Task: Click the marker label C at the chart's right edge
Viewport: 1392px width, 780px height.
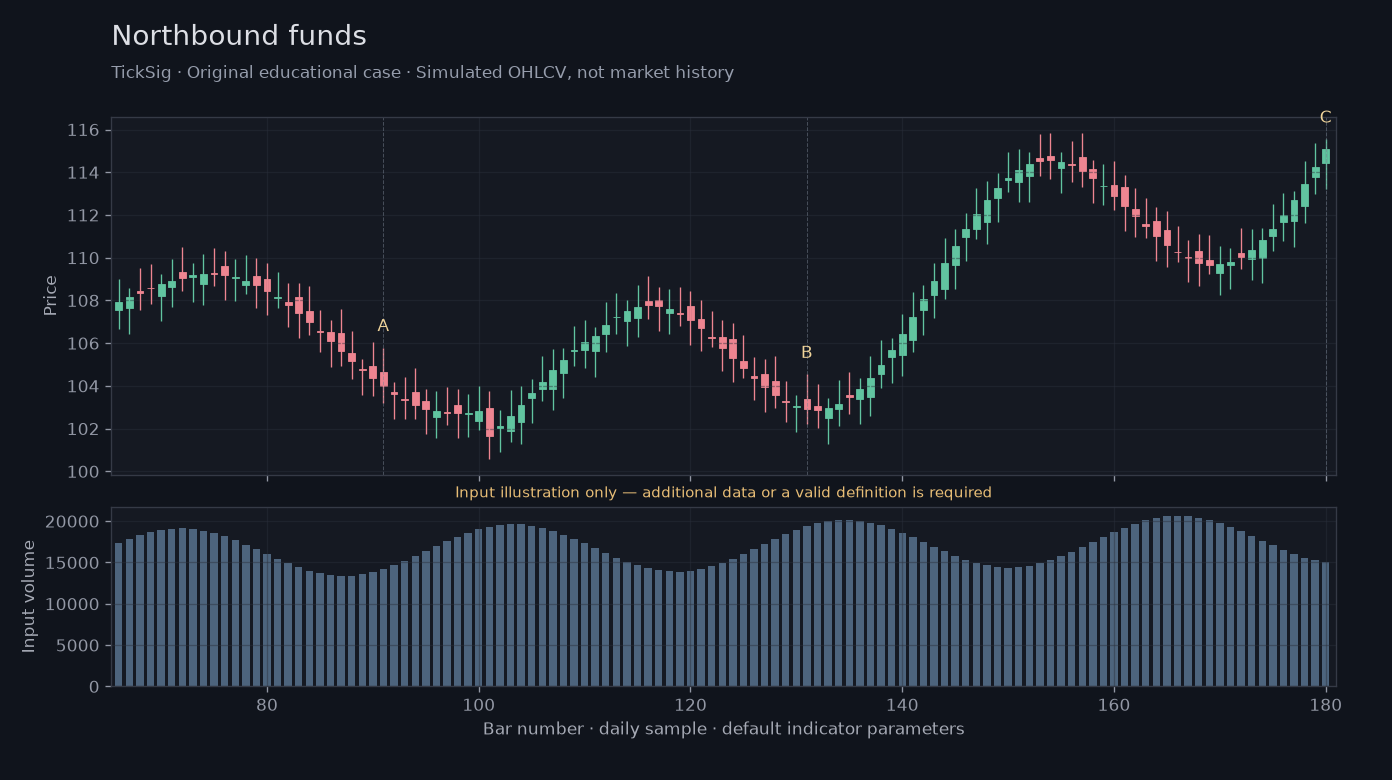Action: [1326, 117]
